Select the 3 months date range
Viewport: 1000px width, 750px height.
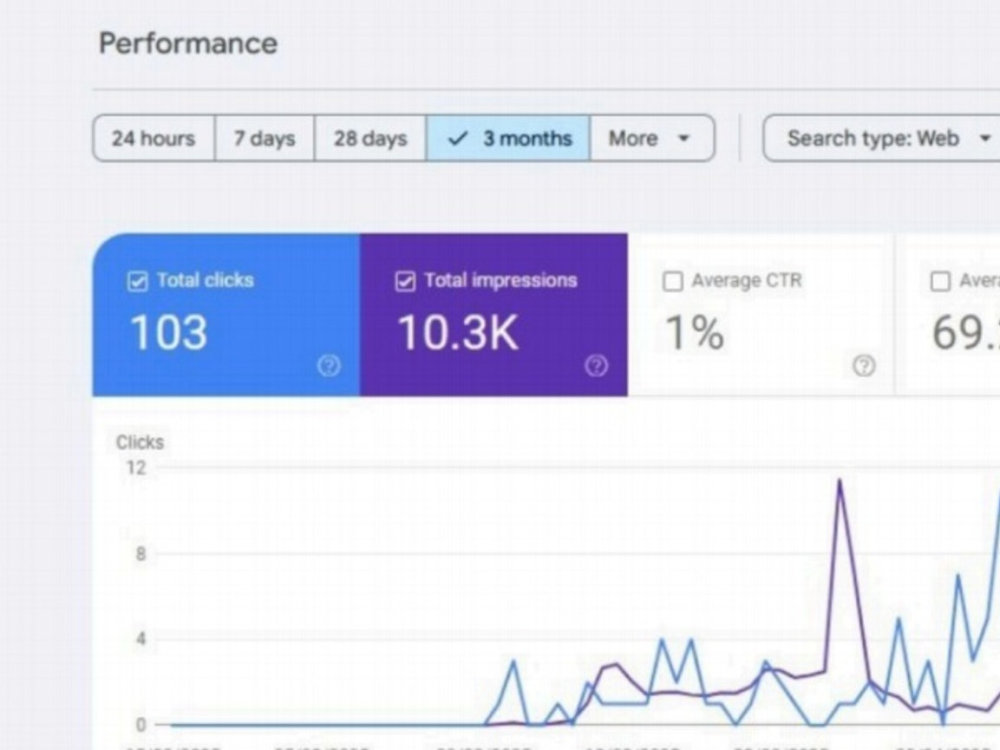508,138
